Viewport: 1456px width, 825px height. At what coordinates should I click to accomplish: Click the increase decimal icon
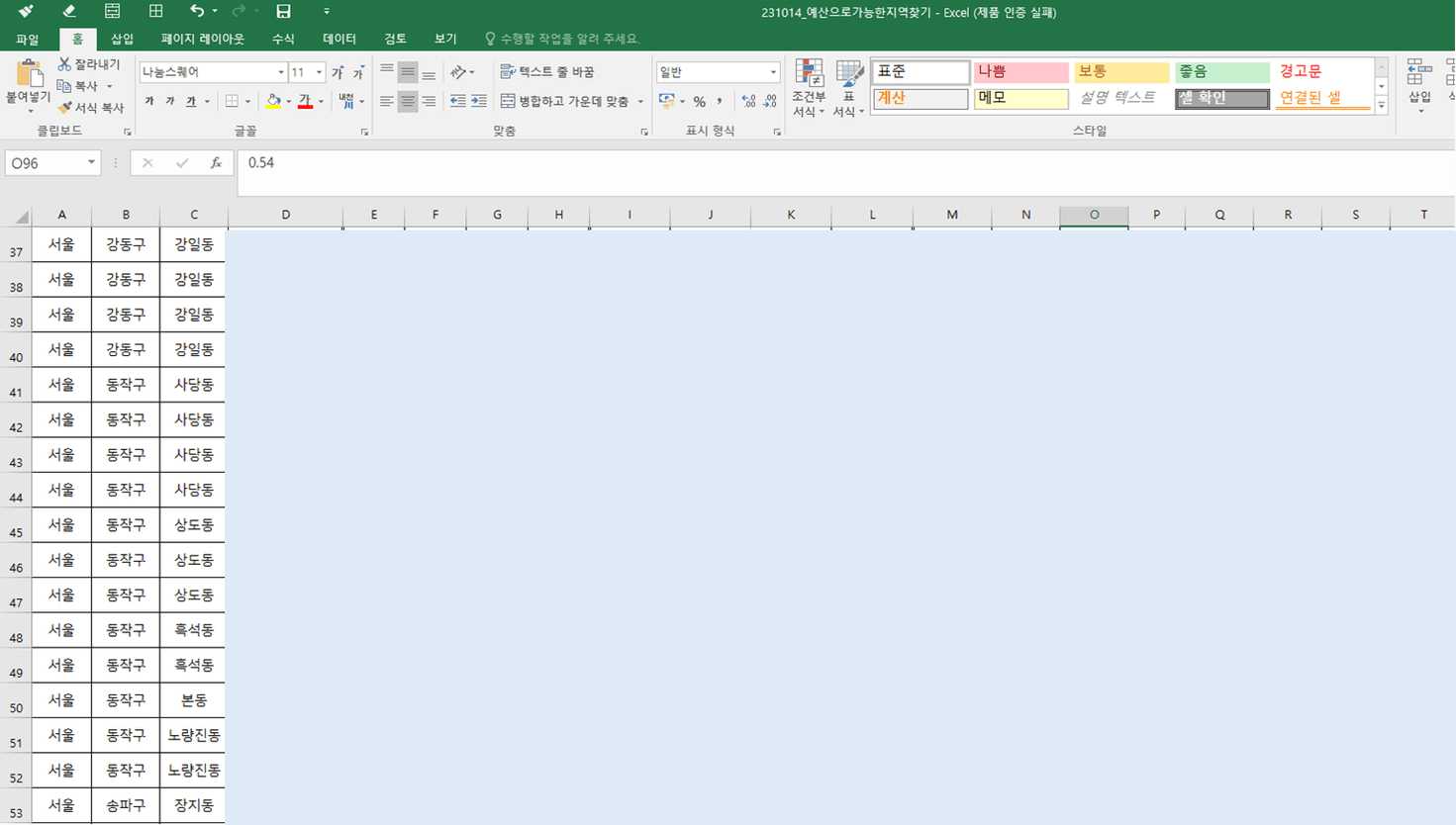[x=748, y=101]
